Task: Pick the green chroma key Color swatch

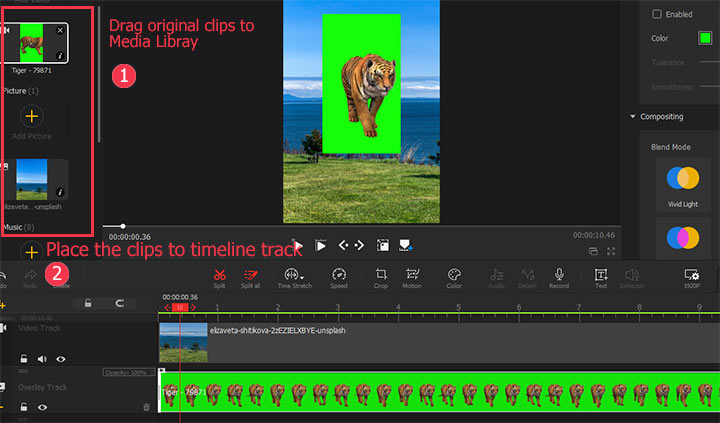Action: click(705, 38)
